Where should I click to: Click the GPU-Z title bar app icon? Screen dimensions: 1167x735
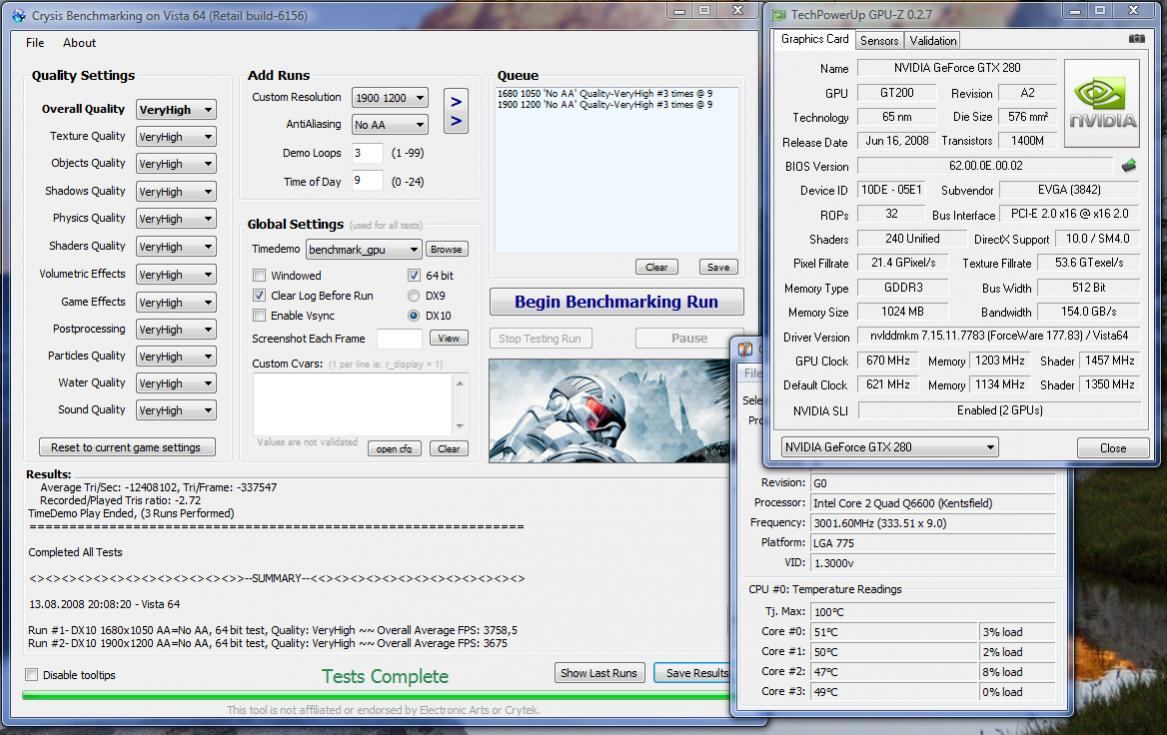tap(778, 14)
